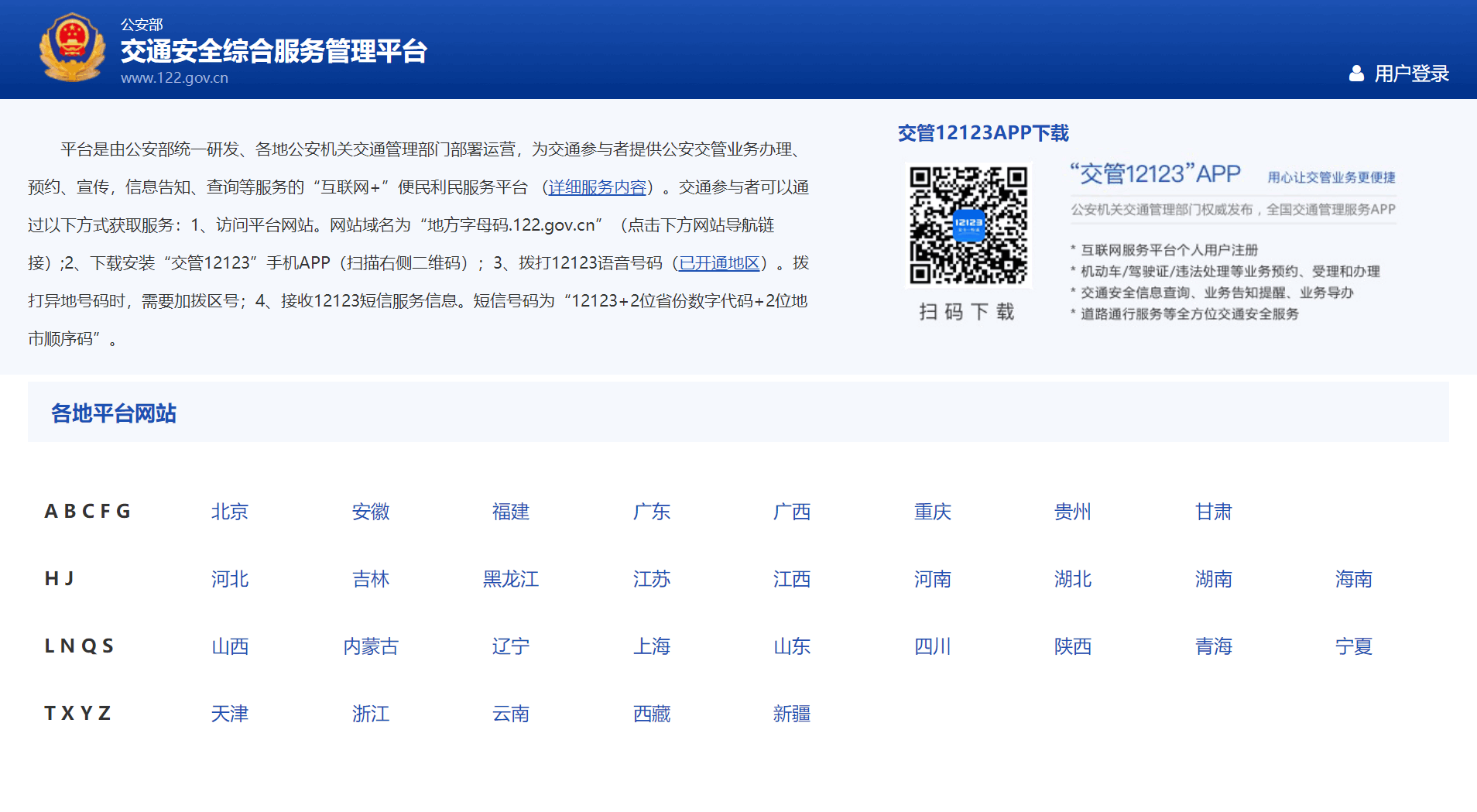Open the 已开通地区 link
The width and height of the screenshot is (1477, 812).
(x=718, y=263)
